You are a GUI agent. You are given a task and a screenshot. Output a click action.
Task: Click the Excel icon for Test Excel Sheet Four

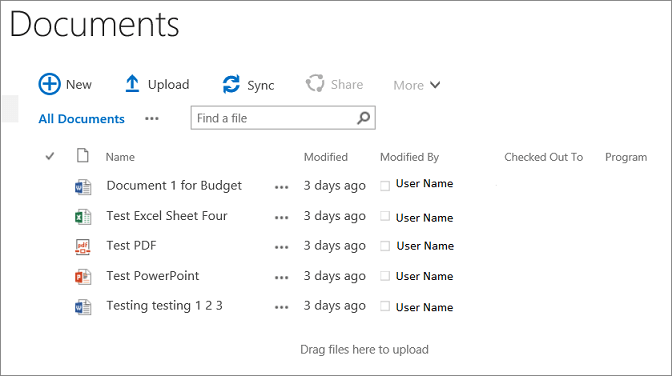pyautogui.click(x=83, y=217)
